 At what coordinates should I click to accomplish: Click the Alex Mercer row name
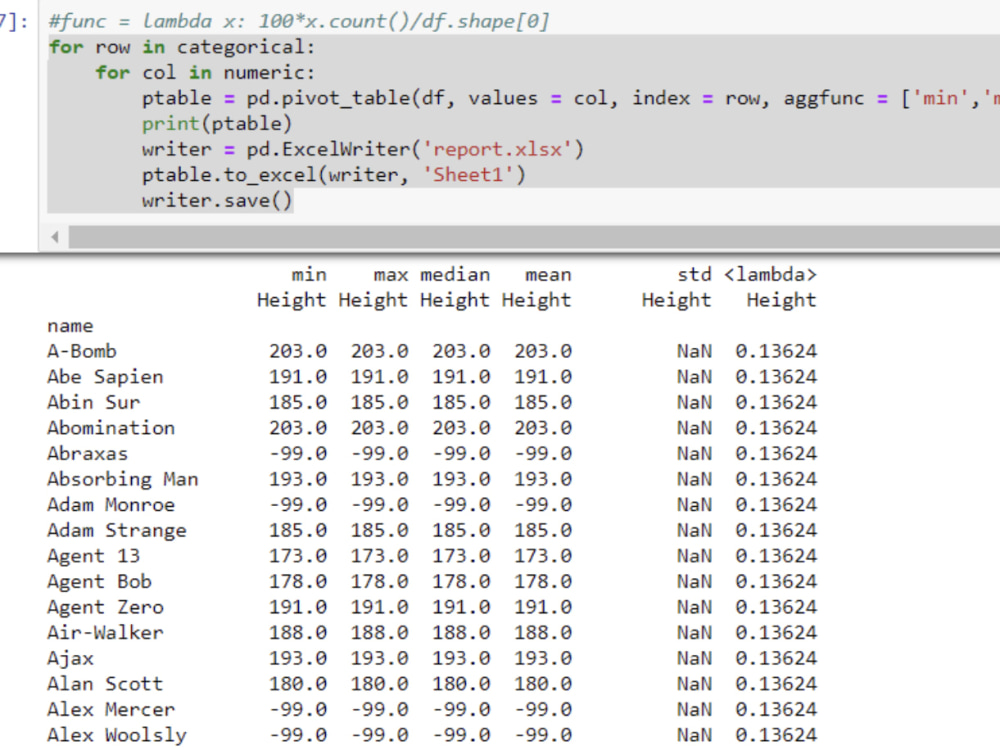111,709
